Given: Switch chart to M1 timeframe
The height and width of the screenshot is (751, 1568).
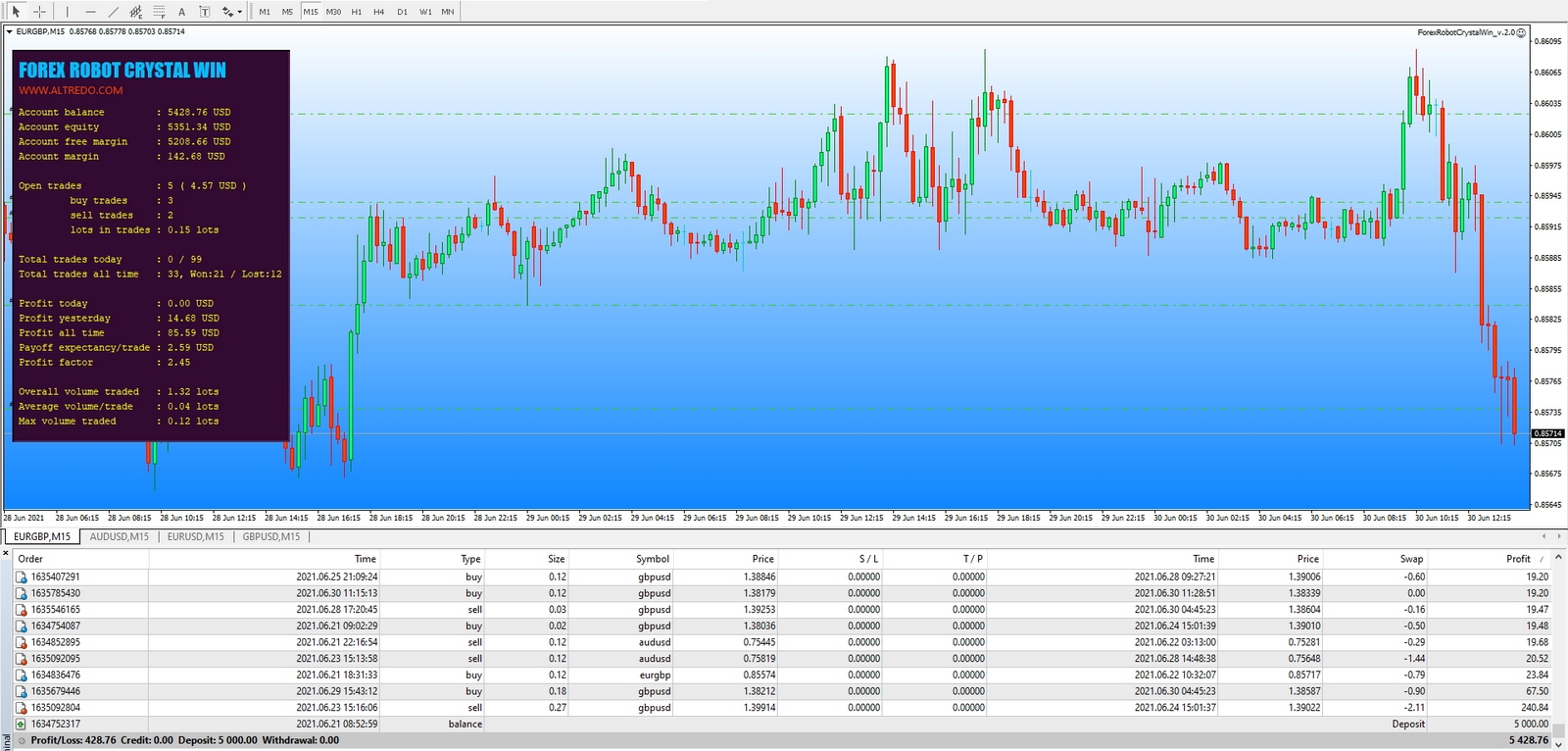Looking at the screenshot, I should pyautogui.click(x=265, y=12).
